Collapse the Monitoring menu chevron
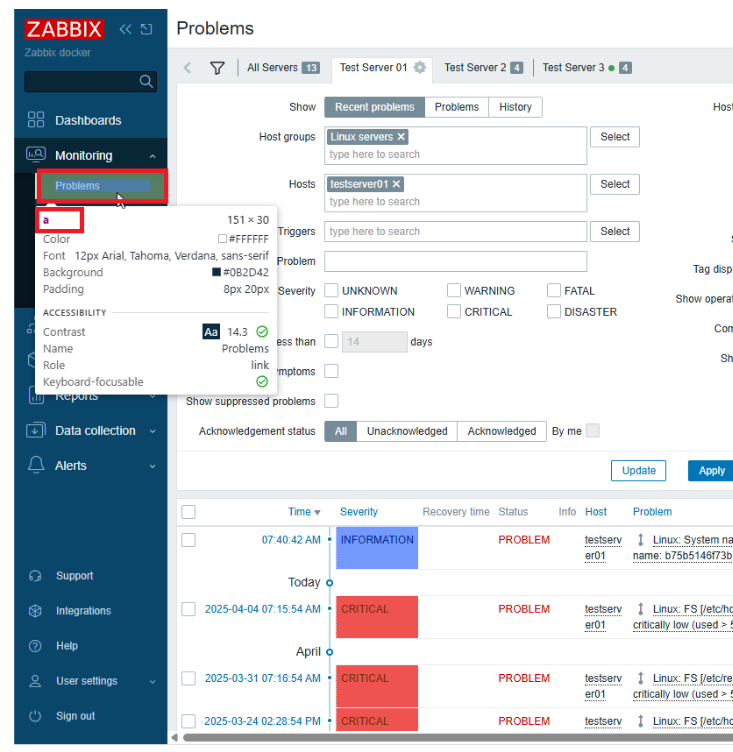 coord(153,156)
